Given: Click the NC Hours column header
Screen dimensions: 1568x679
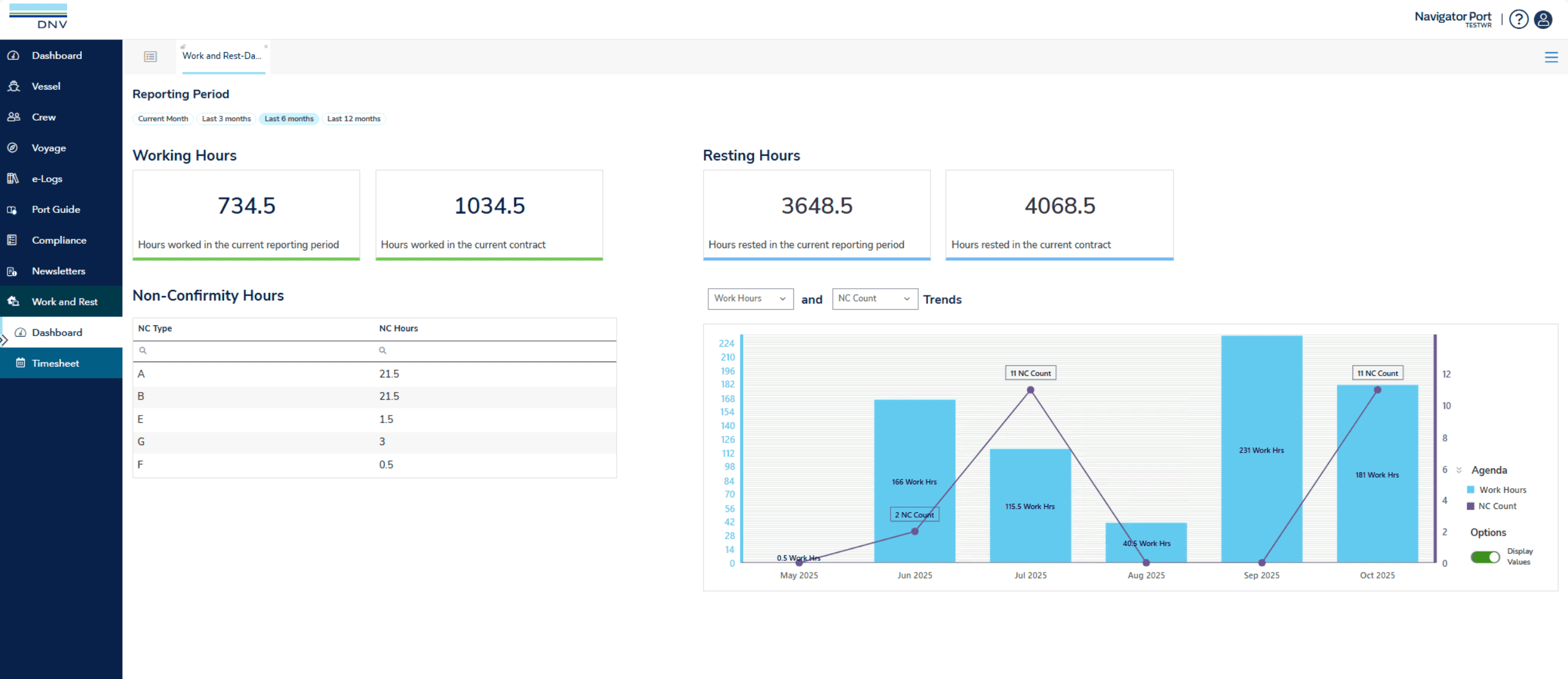Looking at the screenshot, I should click(x=398, y=329).
